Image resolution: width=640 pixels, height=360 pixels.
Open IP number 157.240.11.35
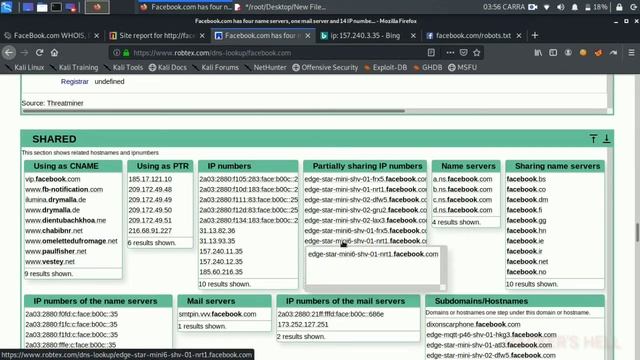coord(221,251)
